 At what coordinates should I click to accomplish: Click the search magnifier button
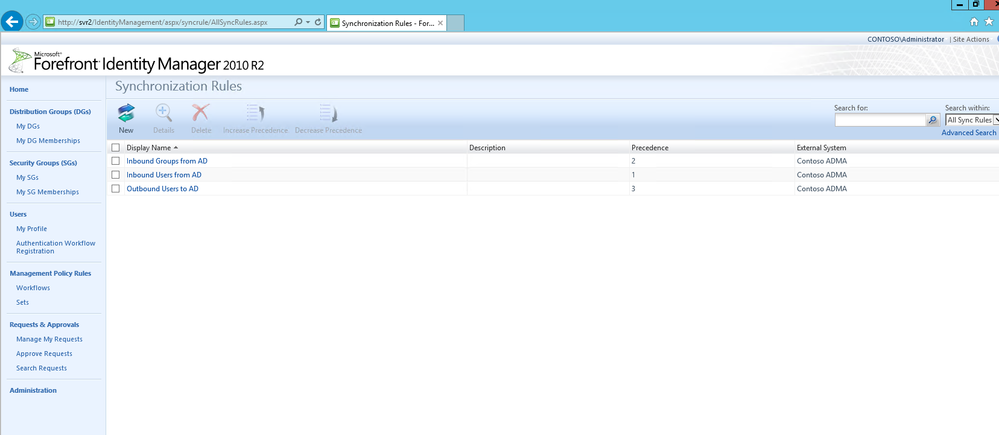pos(933,120)
